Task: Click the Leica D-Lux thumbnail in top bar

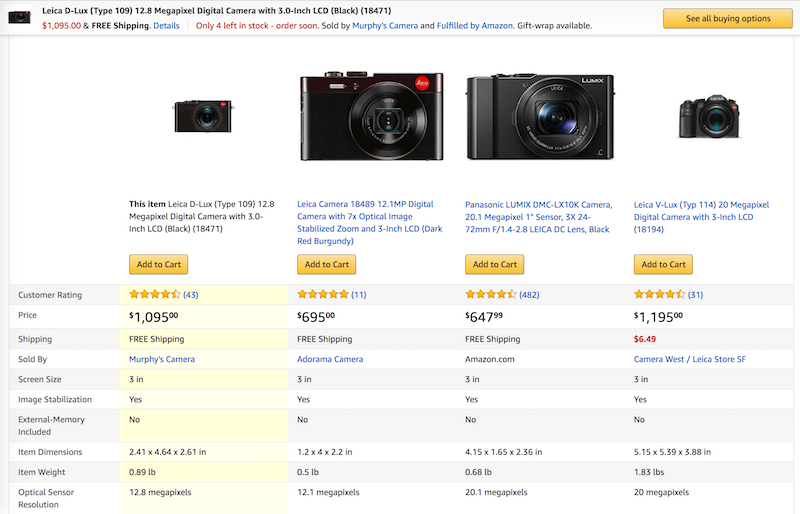Action: pyautogui.click(x=20, y=17)
